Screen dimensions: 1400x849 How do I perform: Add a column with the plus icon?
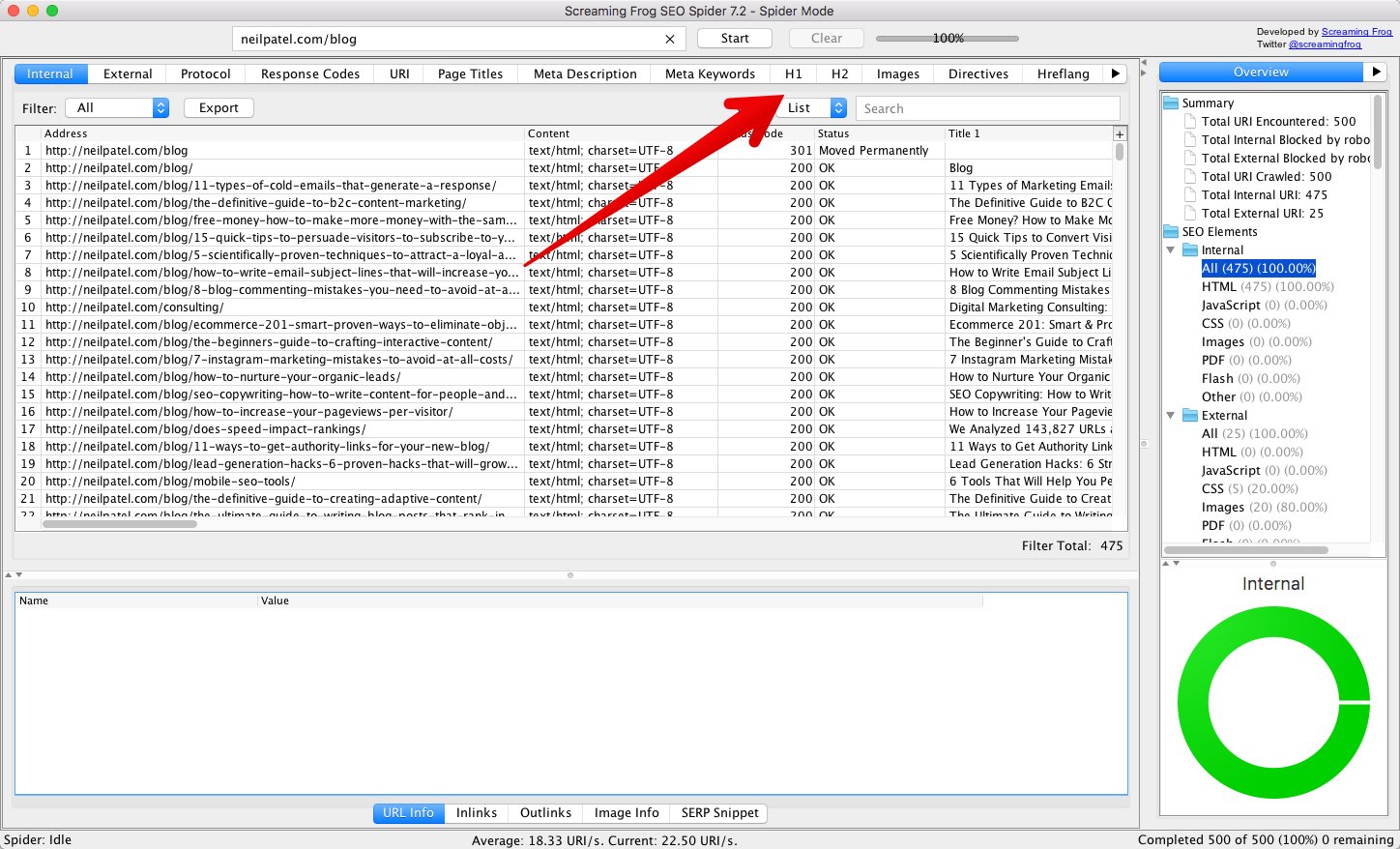click(1120, 134)
